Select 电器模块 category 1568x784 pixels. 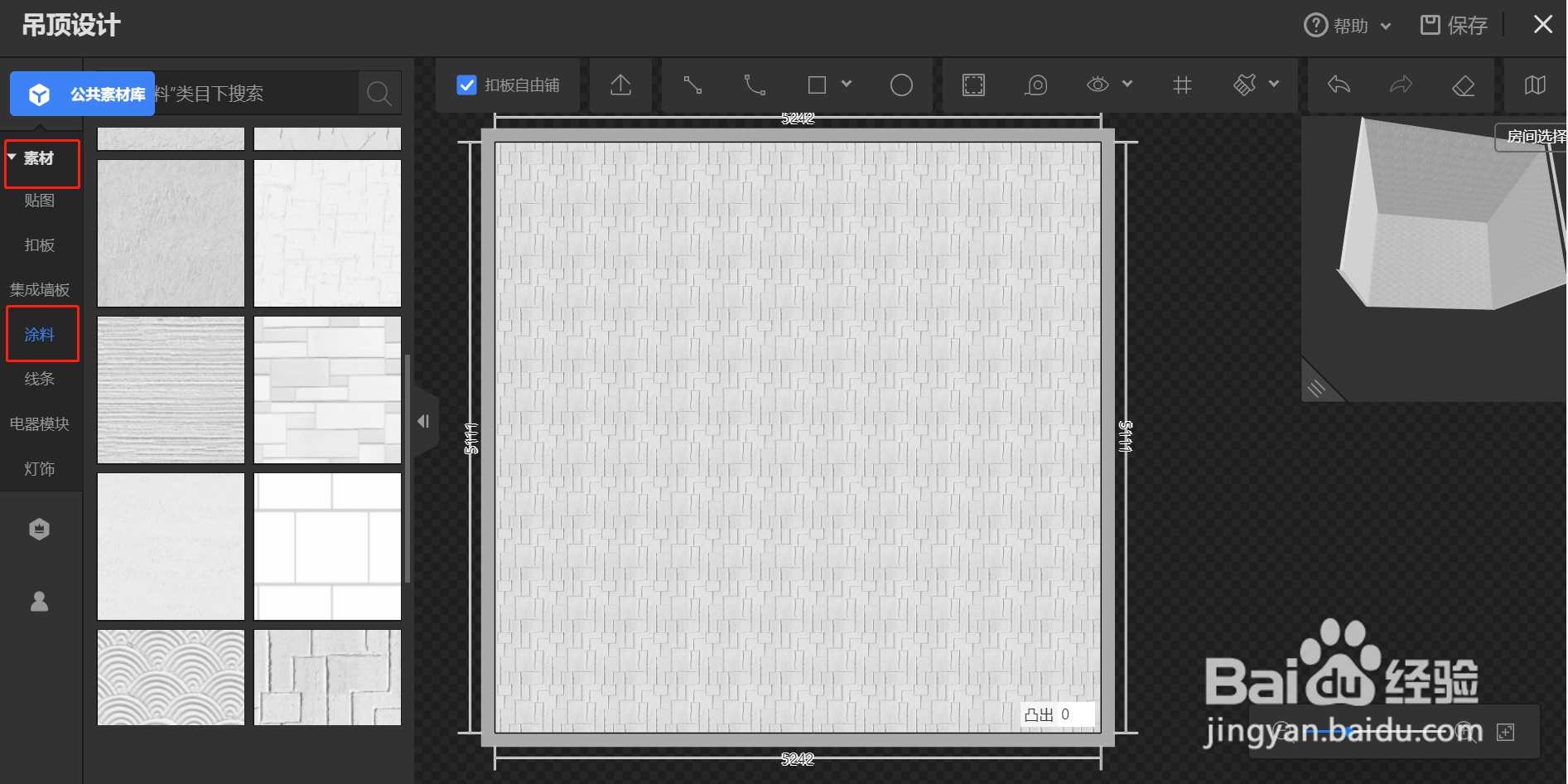click(x=40, y=424)
